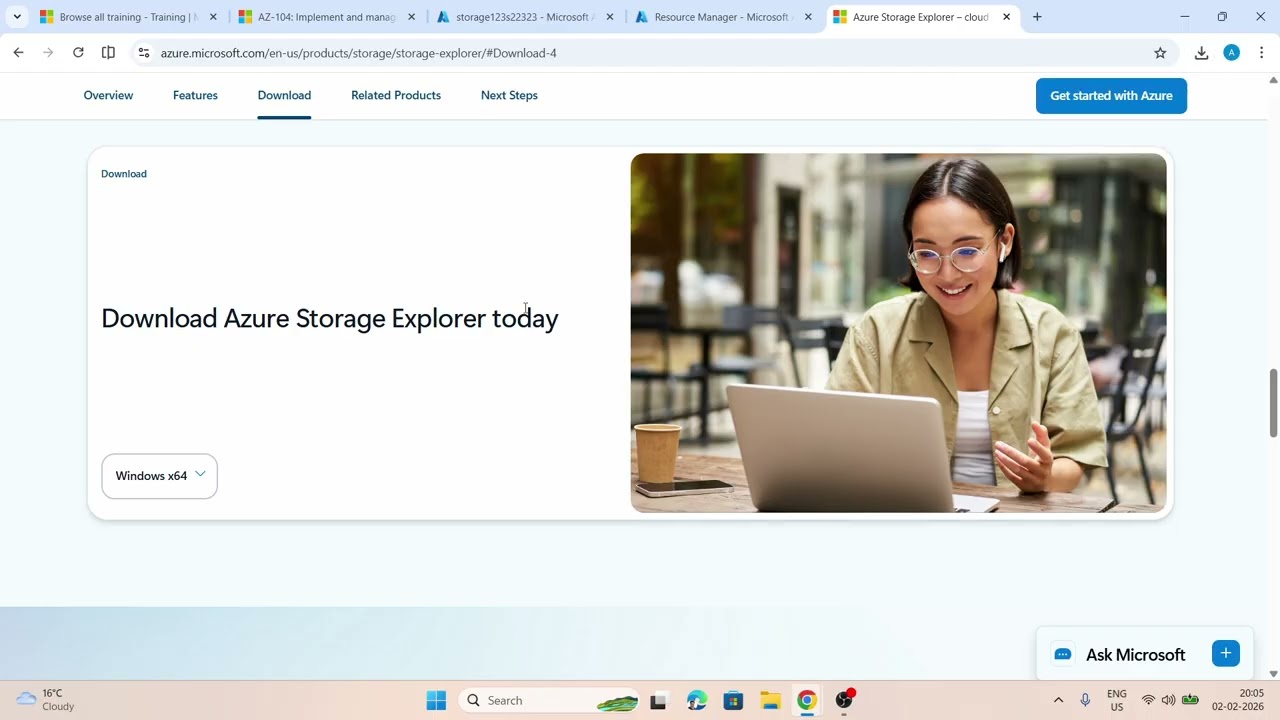The width and height of the screenshot is (1280, 720).
Task: Check the battery status icon
Action: click(1190, 700)
